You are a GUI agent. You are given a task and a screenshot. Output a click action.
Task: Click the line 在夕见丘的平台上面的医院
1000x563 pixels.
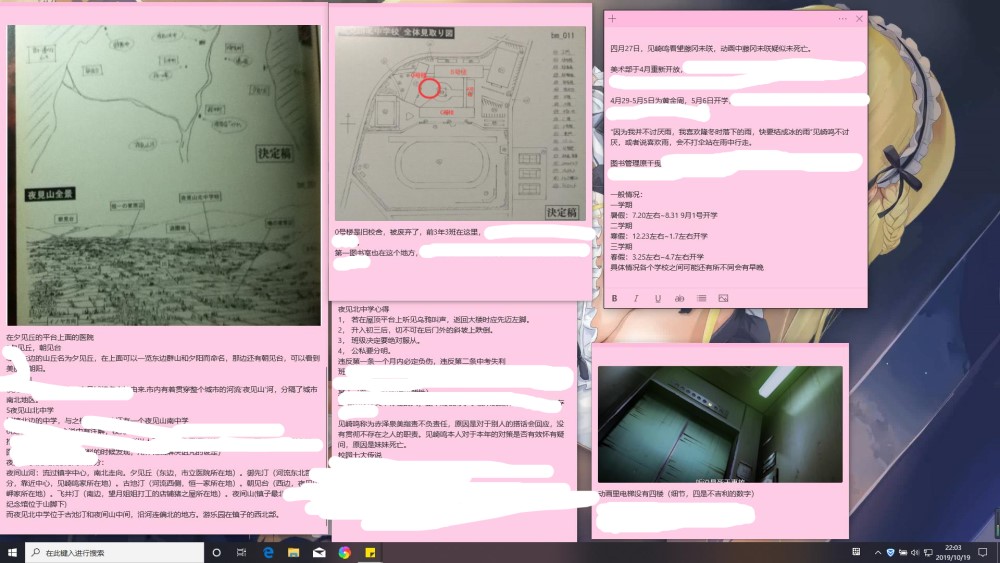50,337
